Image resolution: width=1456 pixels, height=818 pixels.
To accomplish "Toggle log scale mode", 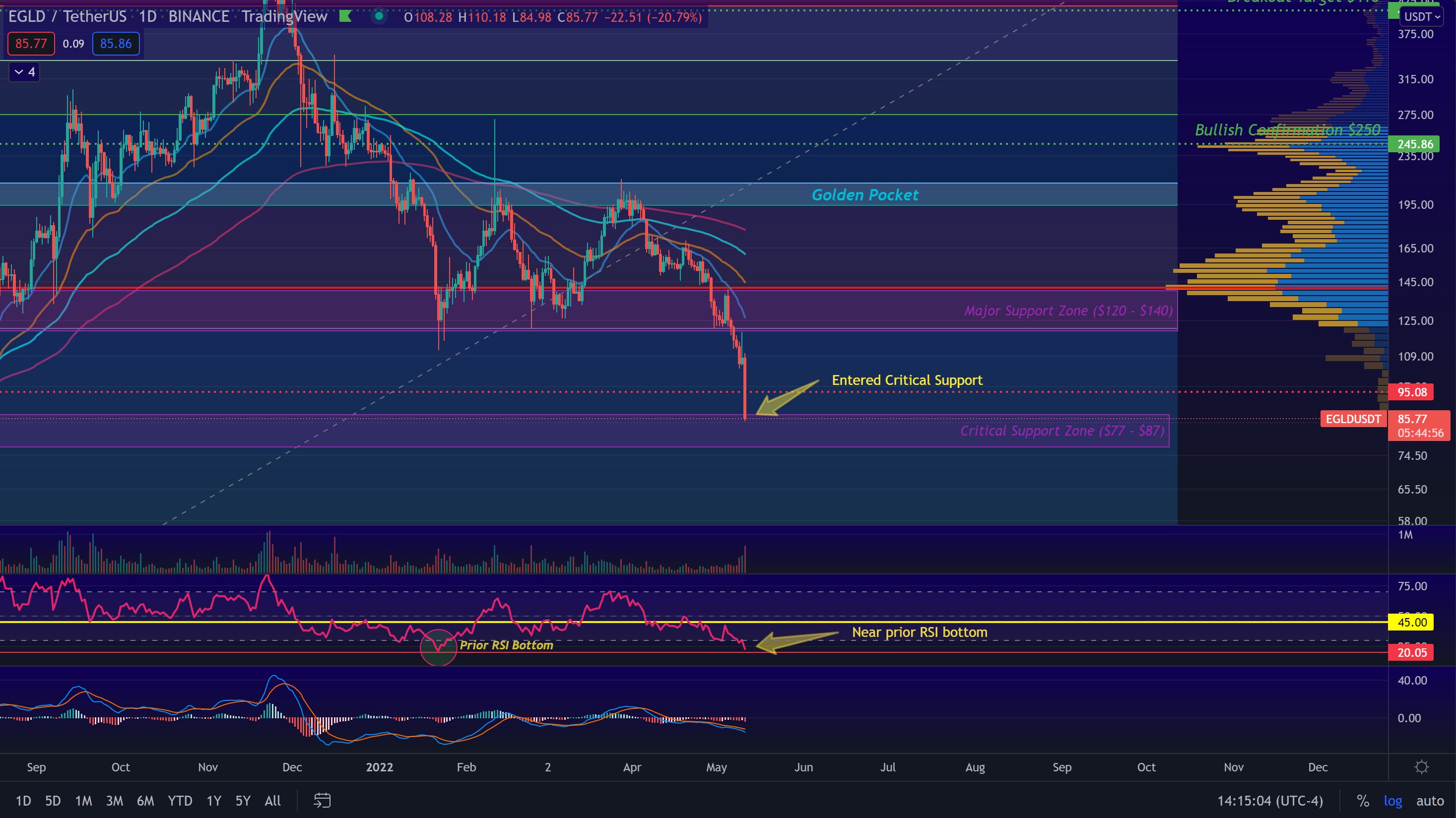I will point(1392,801).
